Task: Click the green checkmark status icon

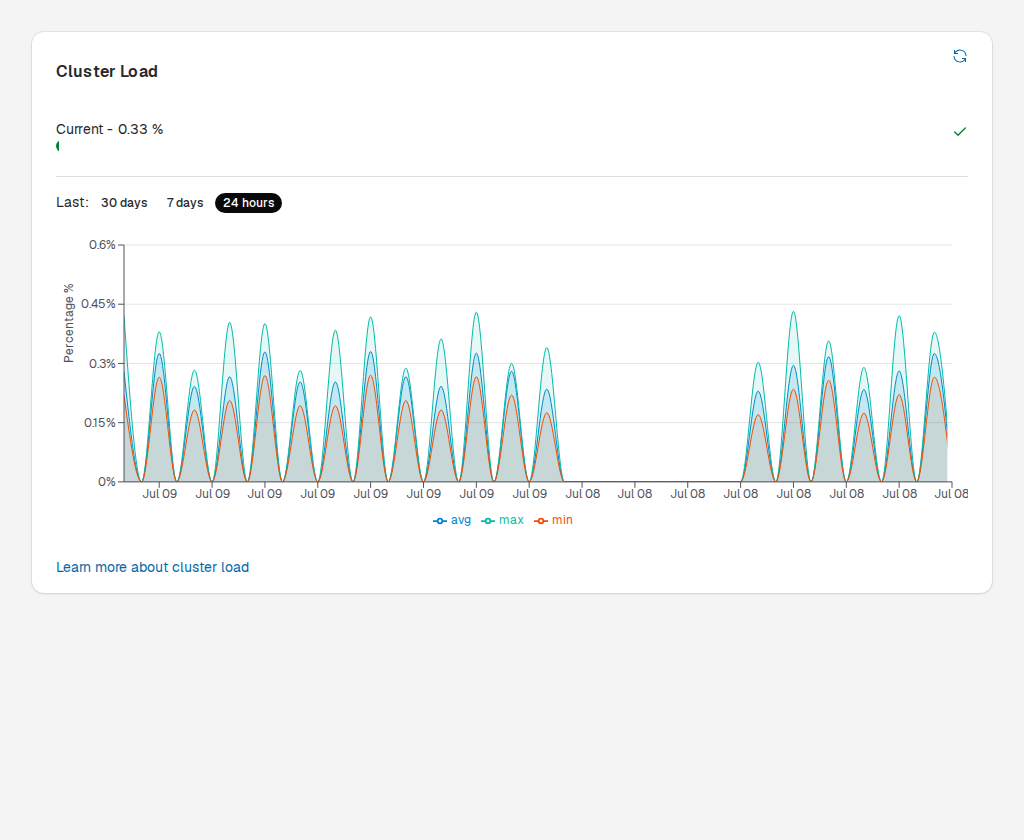Action: (x=959, y=132)
